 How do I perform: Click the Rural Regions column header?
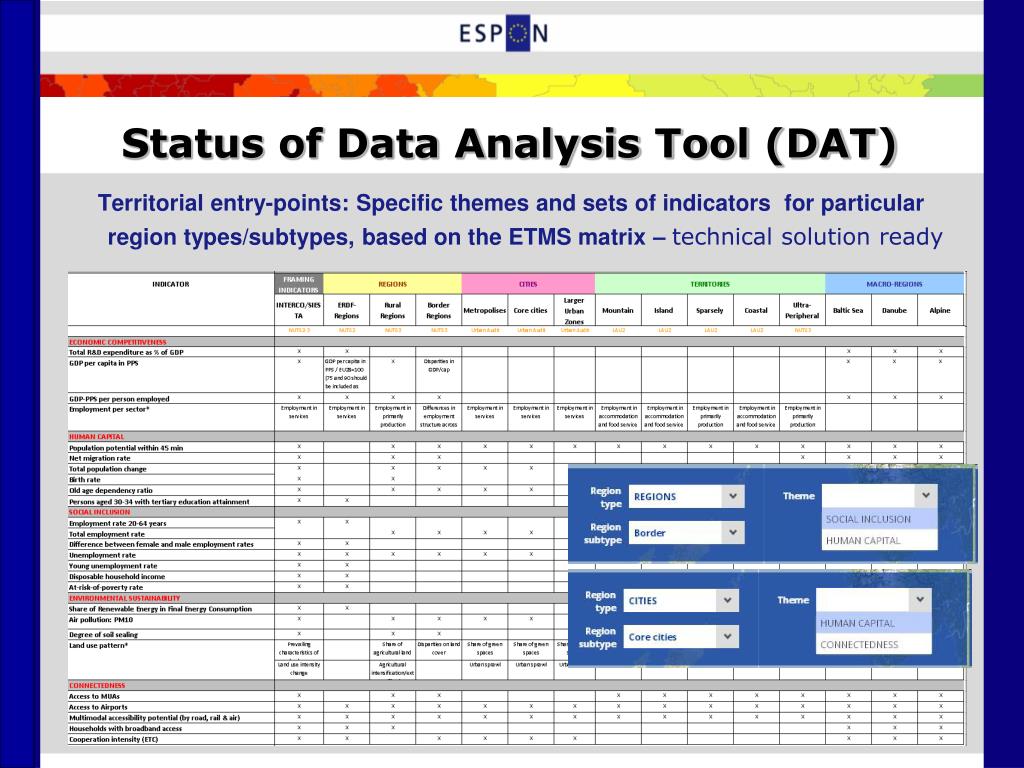(x=392, y=310)
